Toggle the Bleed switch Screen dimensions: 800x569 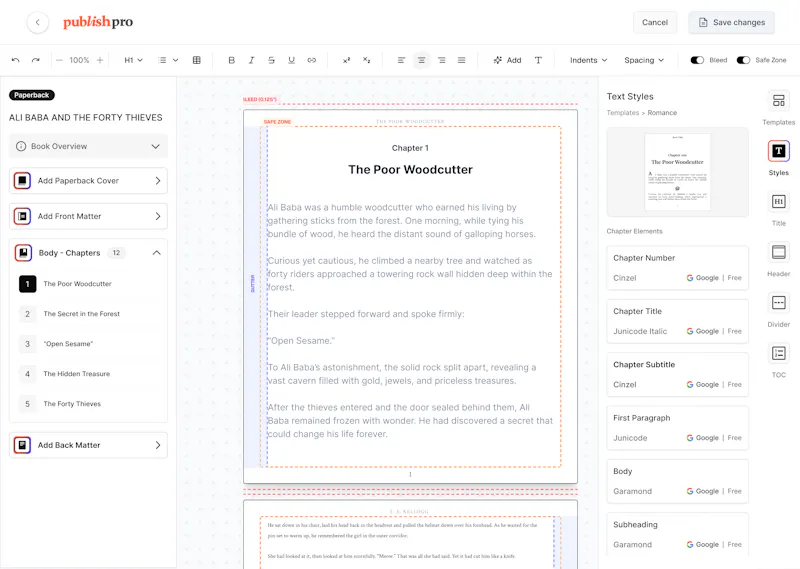point(697,60)
